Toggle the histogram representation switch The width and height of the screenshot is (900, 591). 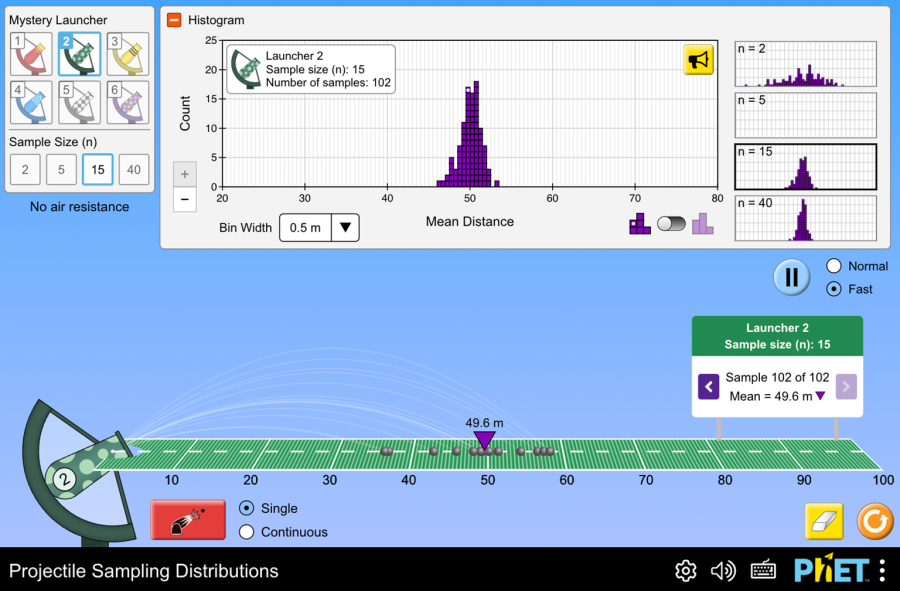tap(671, 224)
